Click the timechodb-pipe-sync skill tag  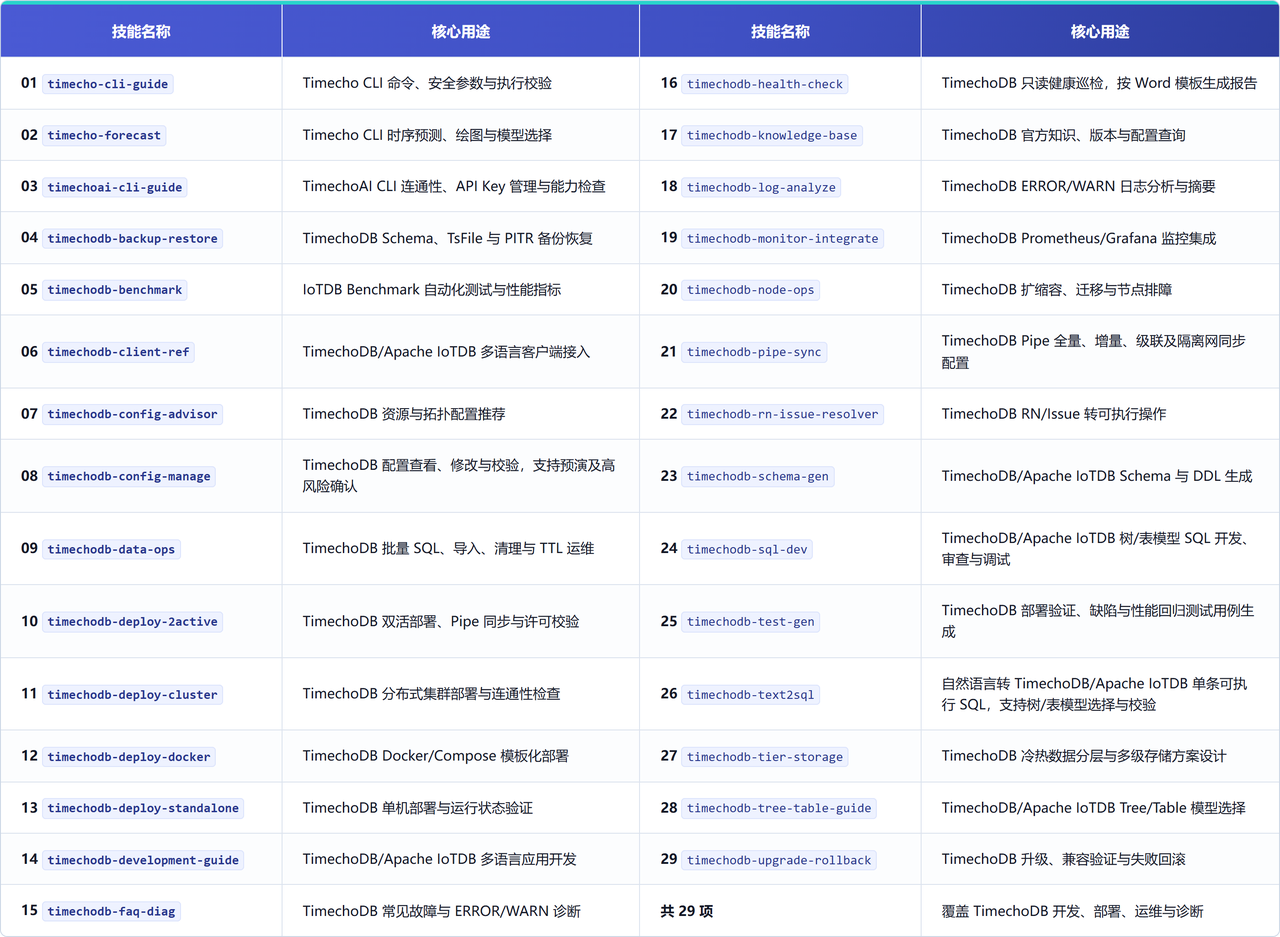754,352
